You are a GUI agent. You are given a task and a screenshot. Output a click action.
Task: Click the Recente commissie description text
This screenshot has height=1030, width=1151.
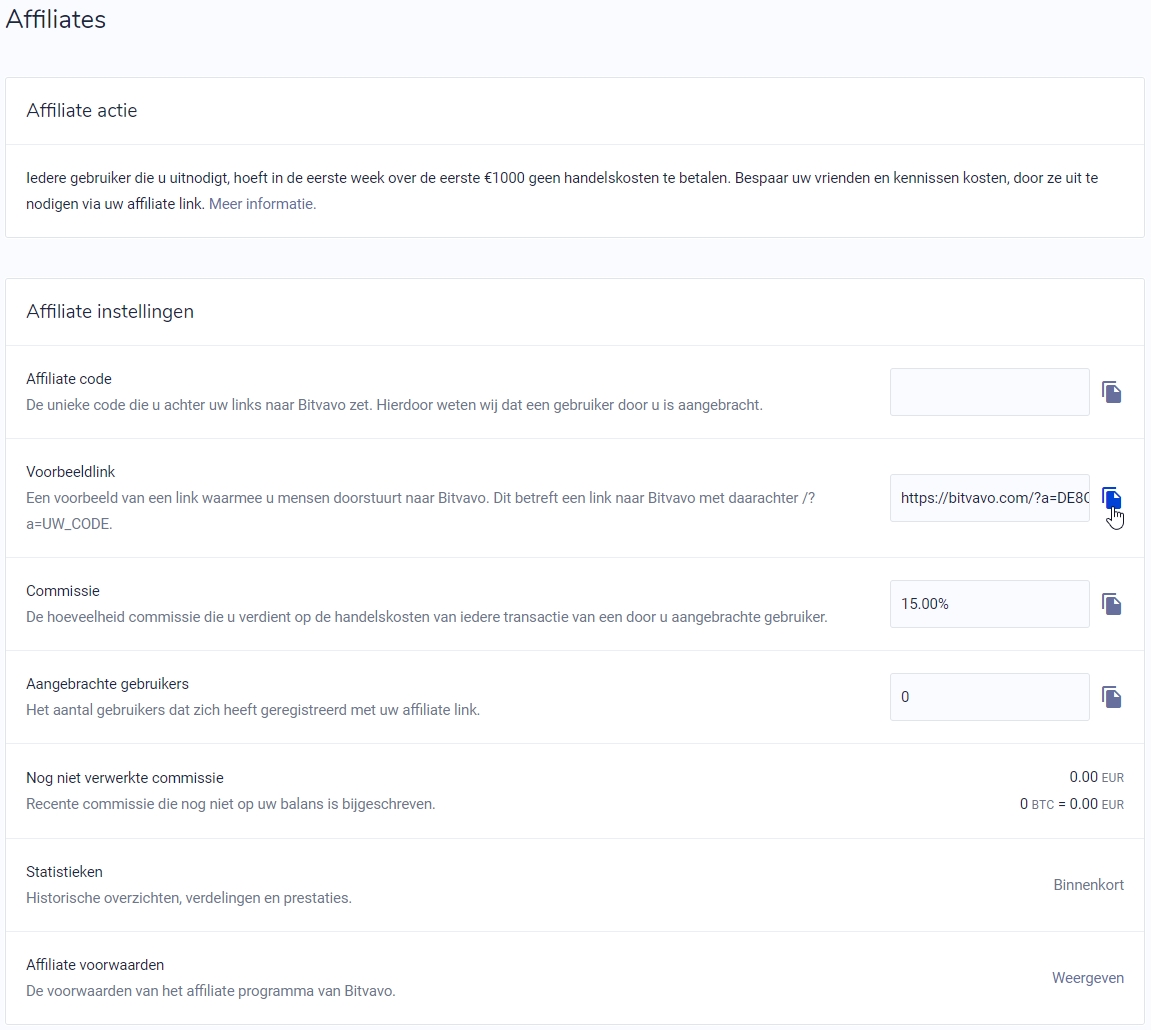pos(230,804)
